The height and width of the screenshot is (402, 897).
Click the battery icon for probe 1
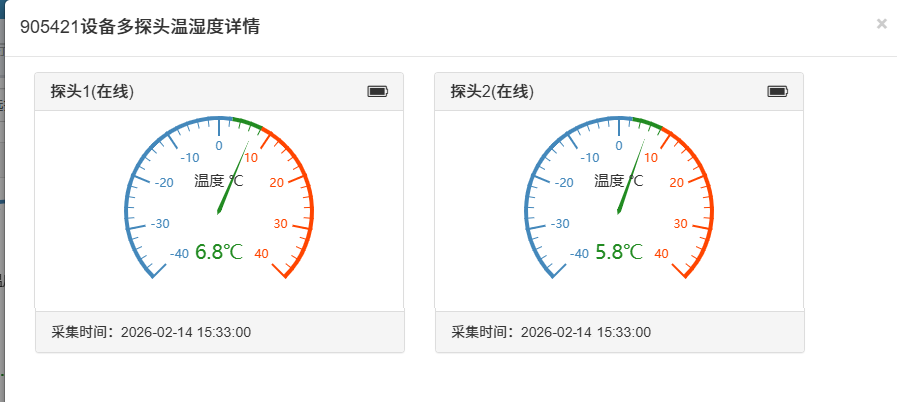tap(377, 92)
